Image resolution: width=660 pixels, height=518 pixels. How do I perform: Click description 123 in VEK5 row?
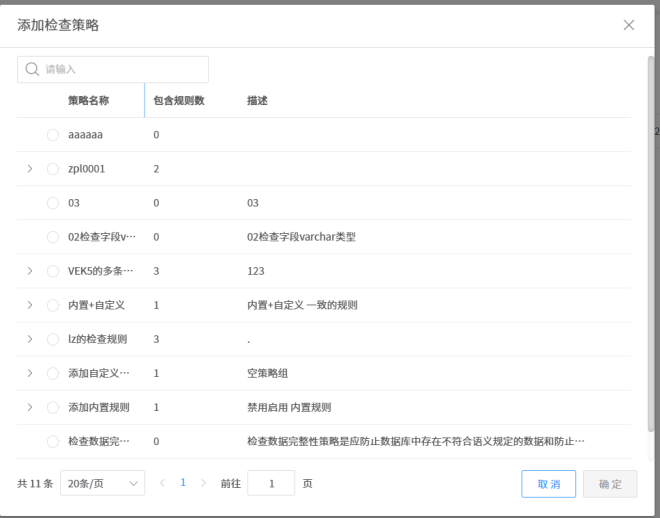pos(256,271)
